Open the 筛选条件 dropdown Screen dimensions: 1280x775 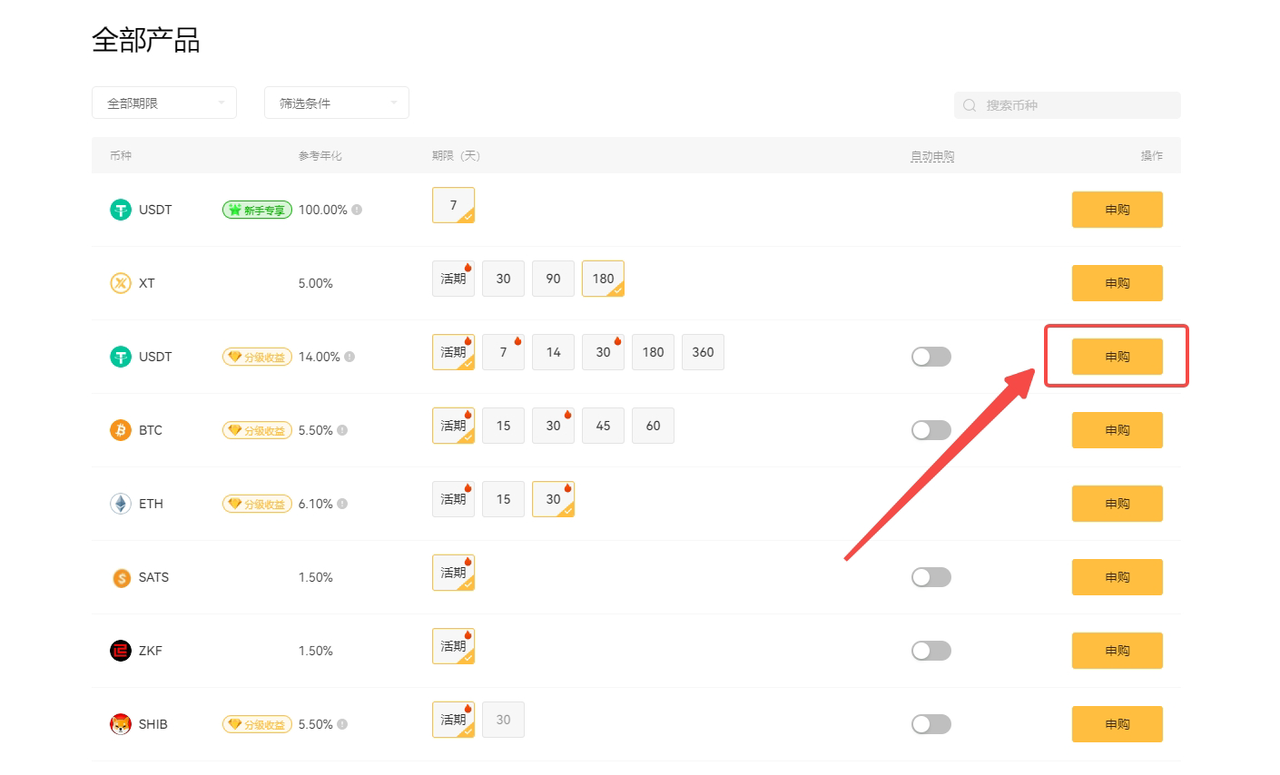coord(337,103)
